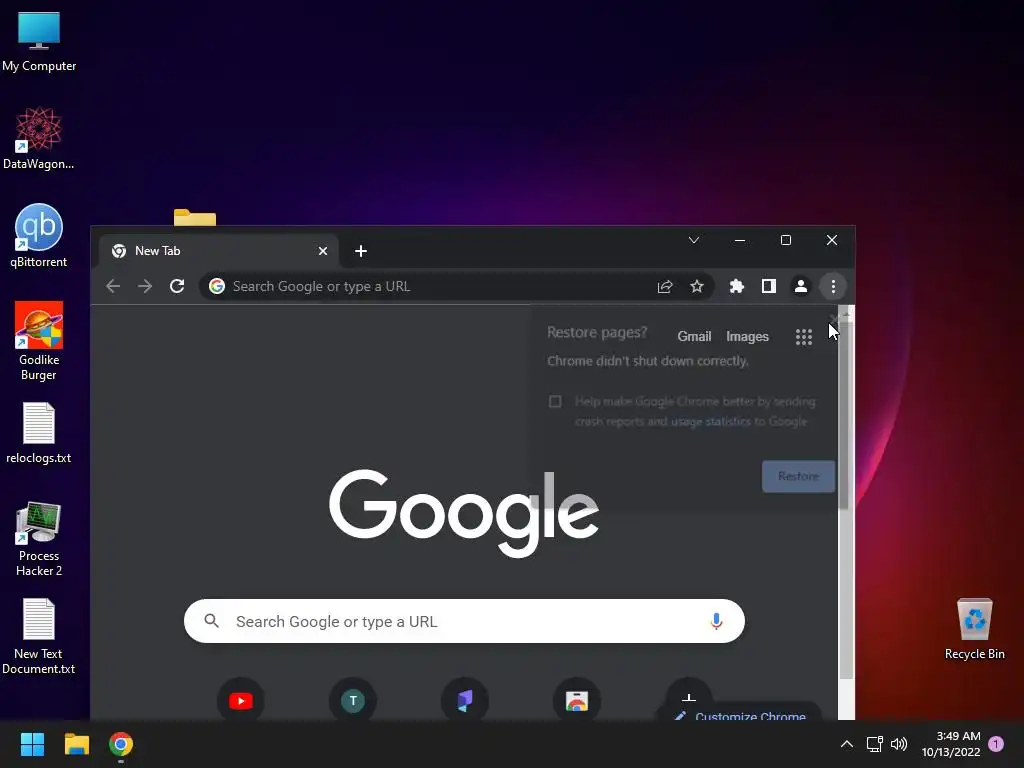Click the Restore pages button
The width and height of the screenshot is (1024, 768).
(798, 476)
